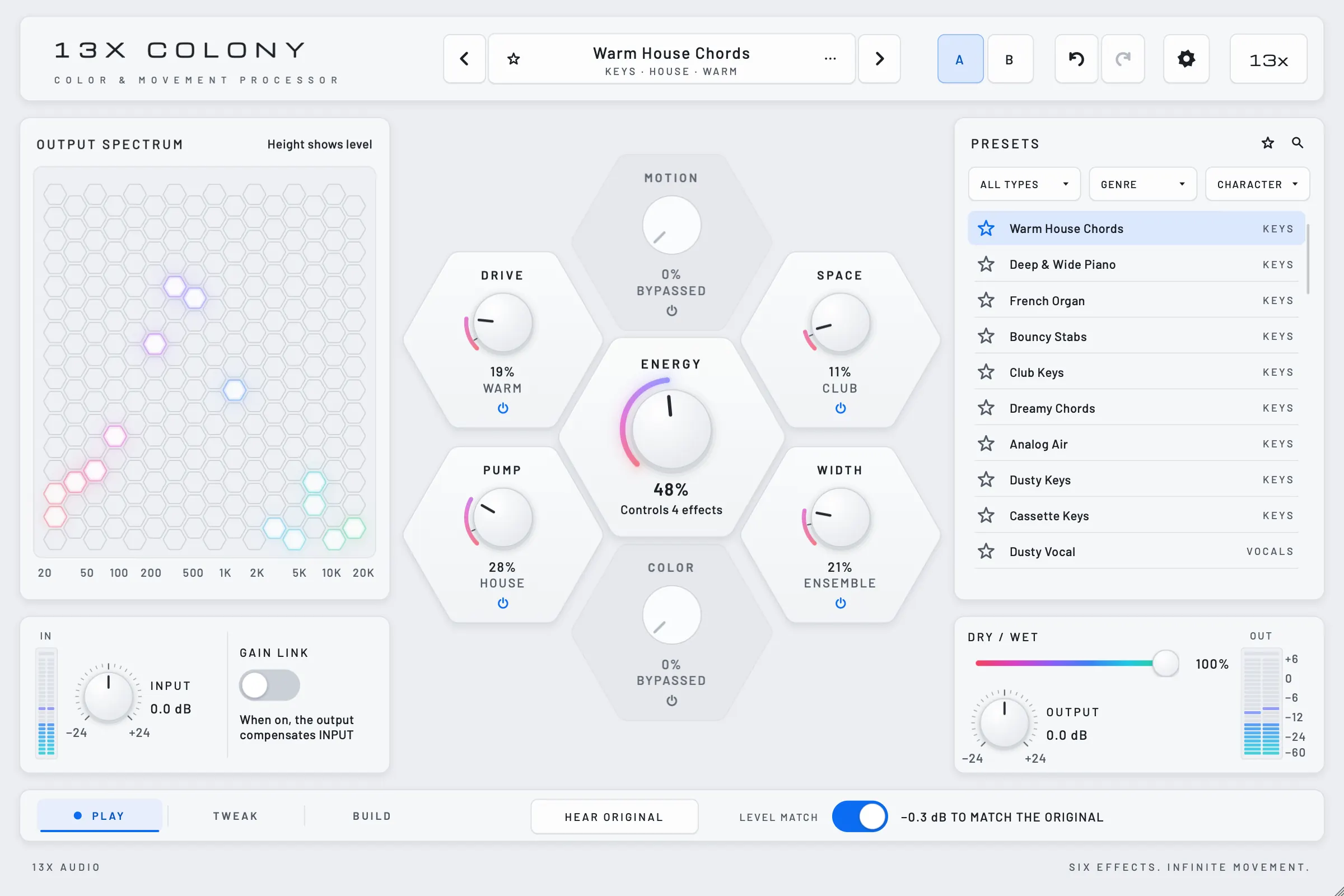This screenshot has width=1344, height=896.
Task: Toggle the Pump effect power button
Action: (x=503, y=603)
